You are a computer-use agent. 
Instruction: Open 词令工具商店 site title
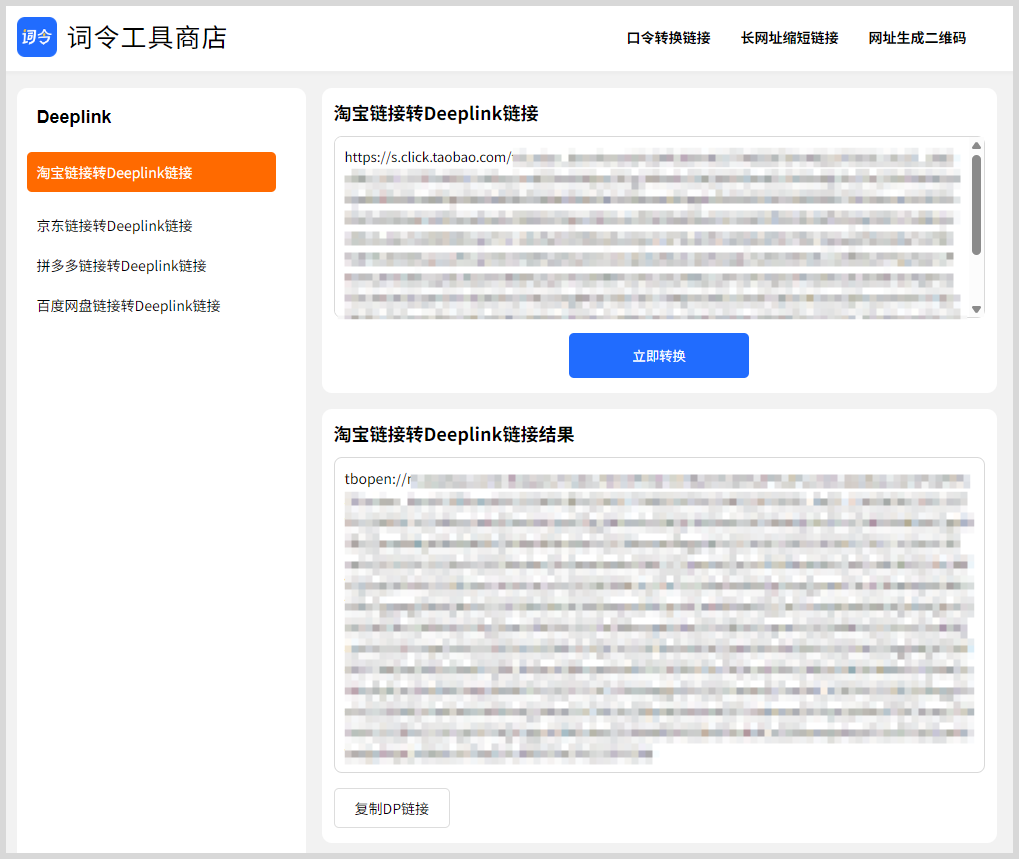[148, 38]
